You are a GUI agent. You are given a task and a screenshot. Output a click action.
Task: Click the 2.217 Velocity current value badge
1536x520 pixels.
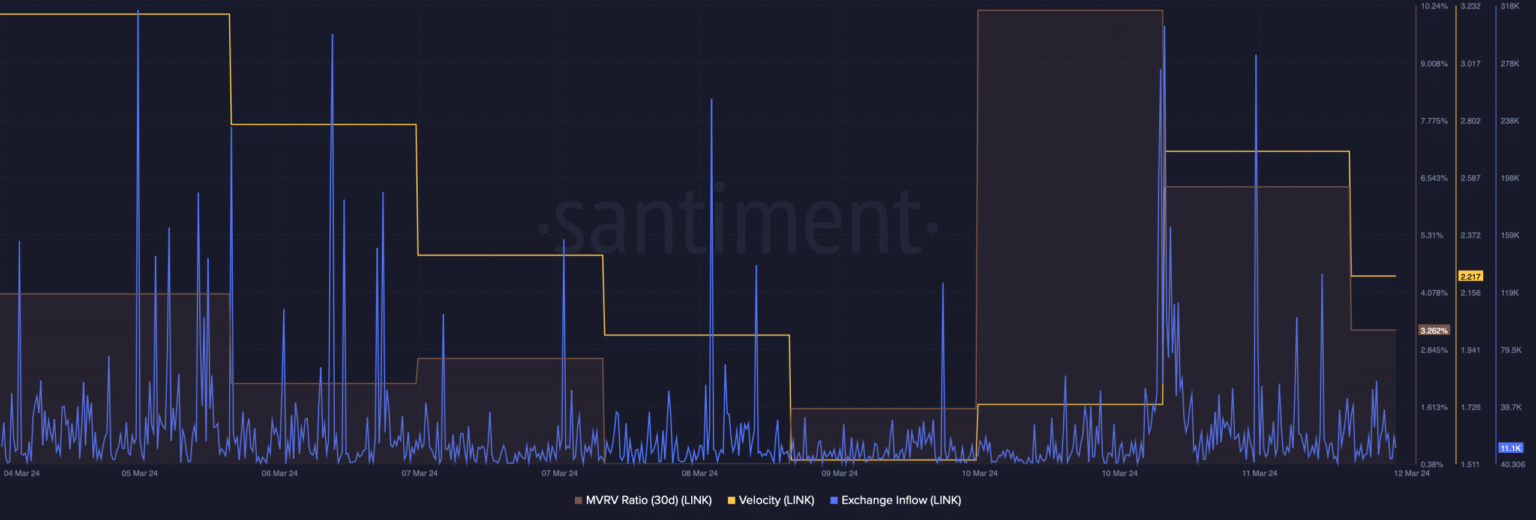(1470, 276)
